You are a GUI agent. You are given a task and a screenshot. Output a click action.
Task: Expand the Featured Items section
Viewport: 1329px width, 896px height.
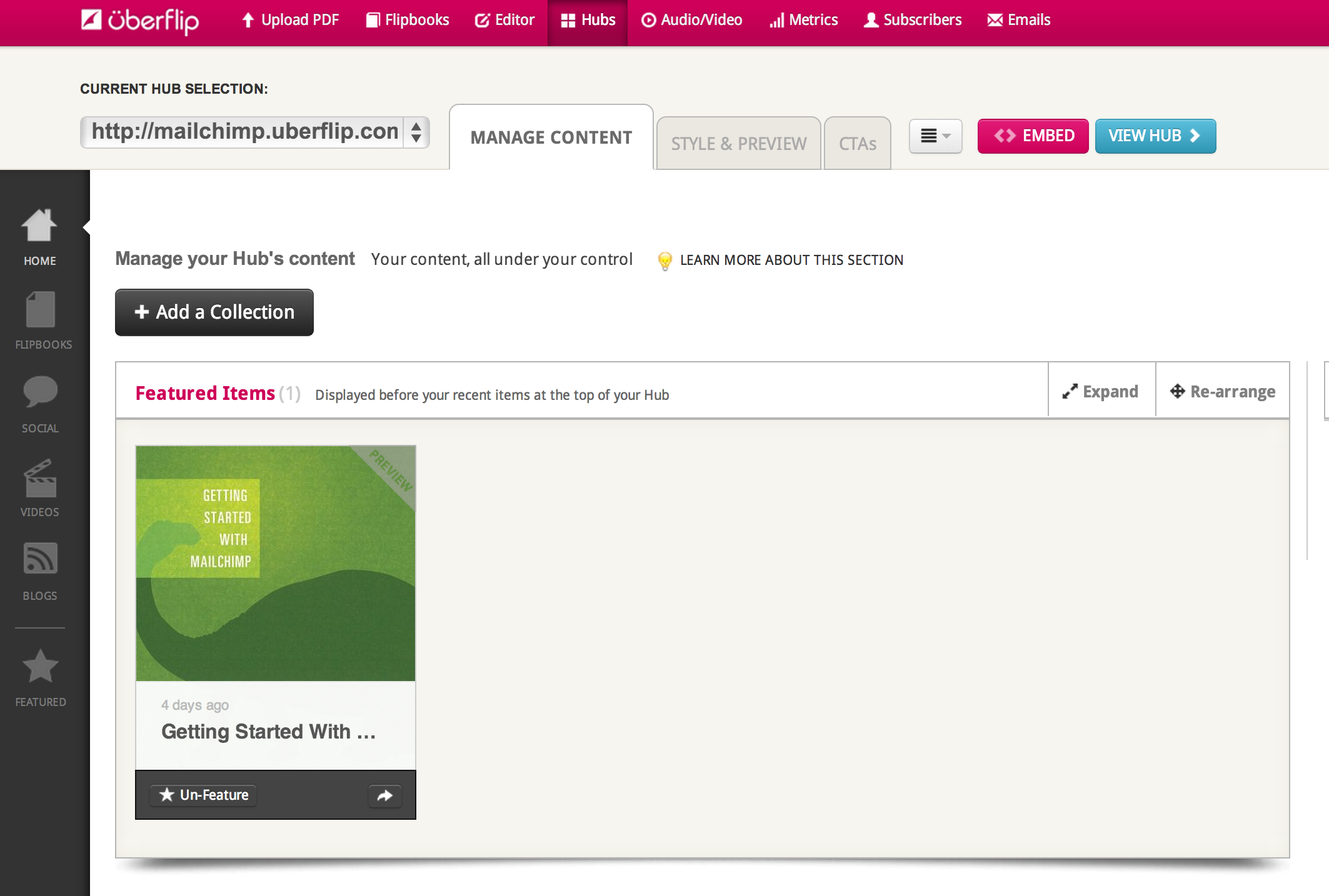(1101, 391)
